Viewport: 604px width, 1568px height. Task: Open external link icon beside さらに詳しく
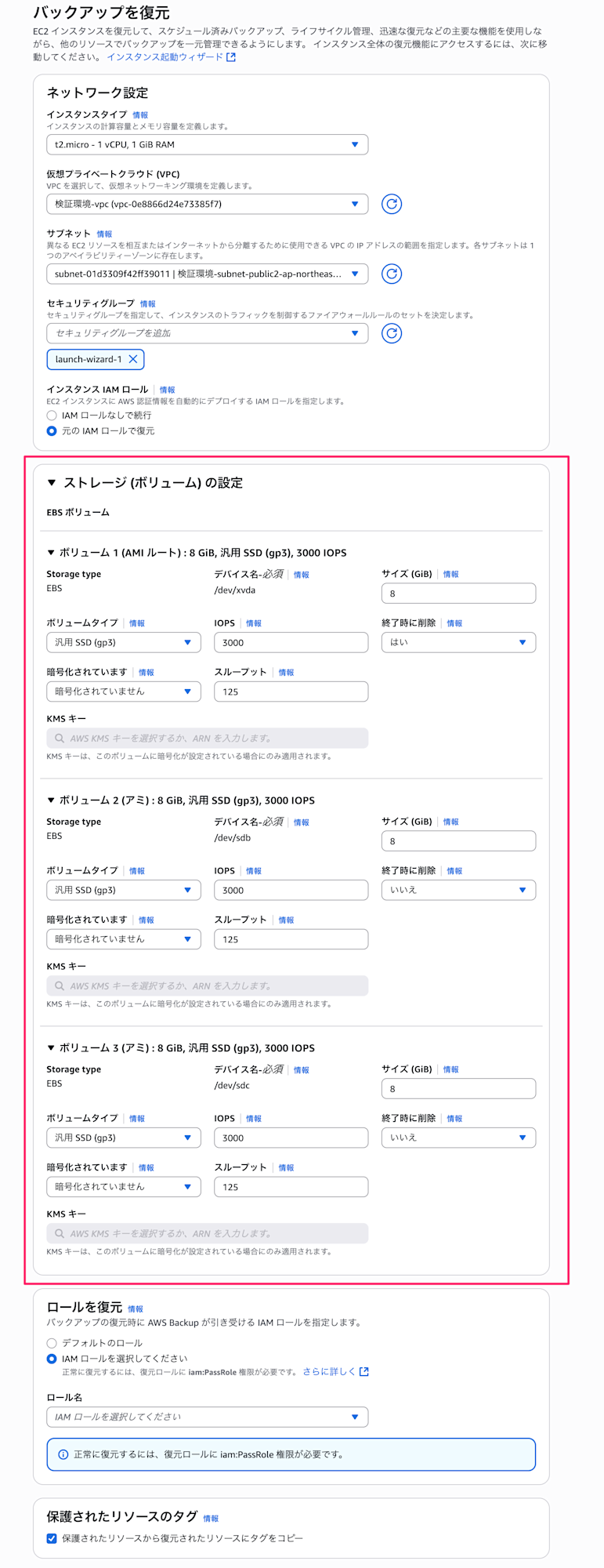tap(363, 1371)
